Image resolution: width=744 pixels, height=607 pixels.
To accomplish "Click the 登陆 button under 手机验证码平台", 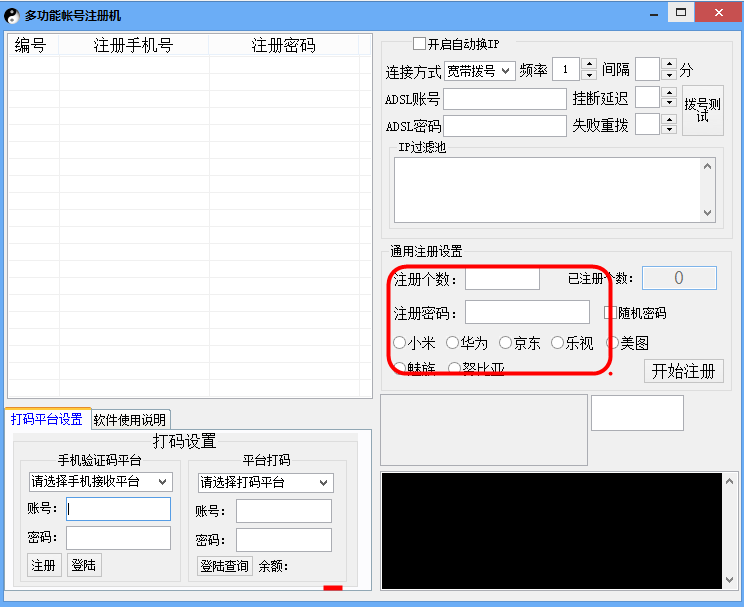I will click(x=84, y=565).
